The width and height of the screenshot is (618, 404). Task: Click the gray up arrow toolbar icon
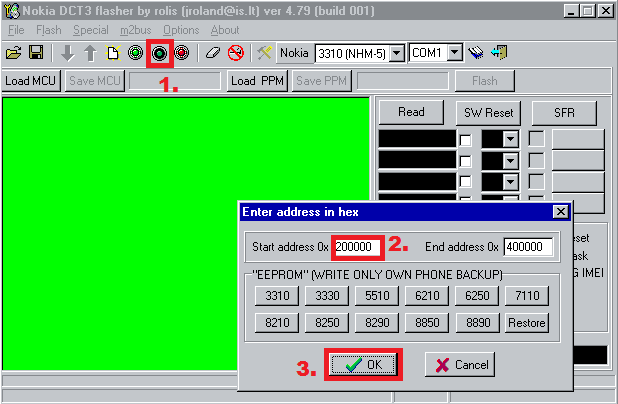90,53
